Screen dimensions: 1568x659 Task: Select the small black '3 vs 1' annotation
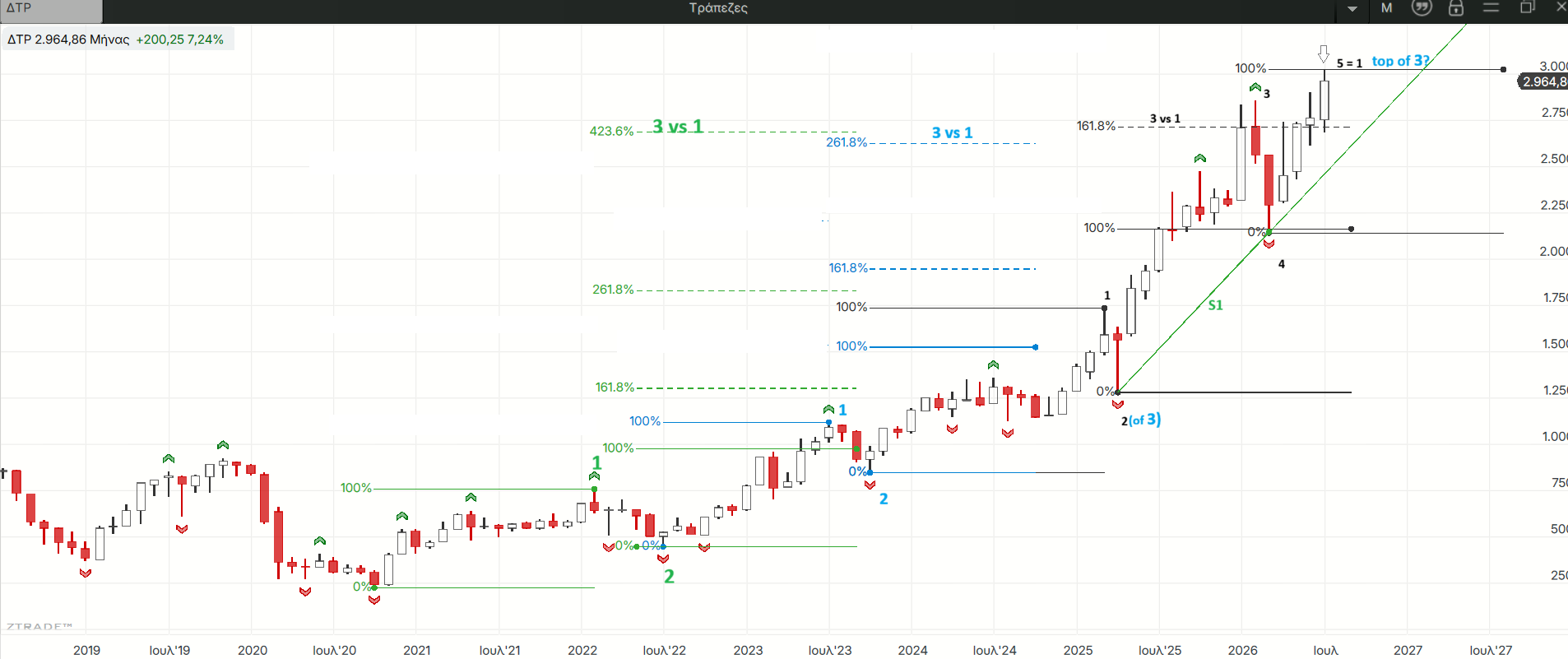[1165, 118]
